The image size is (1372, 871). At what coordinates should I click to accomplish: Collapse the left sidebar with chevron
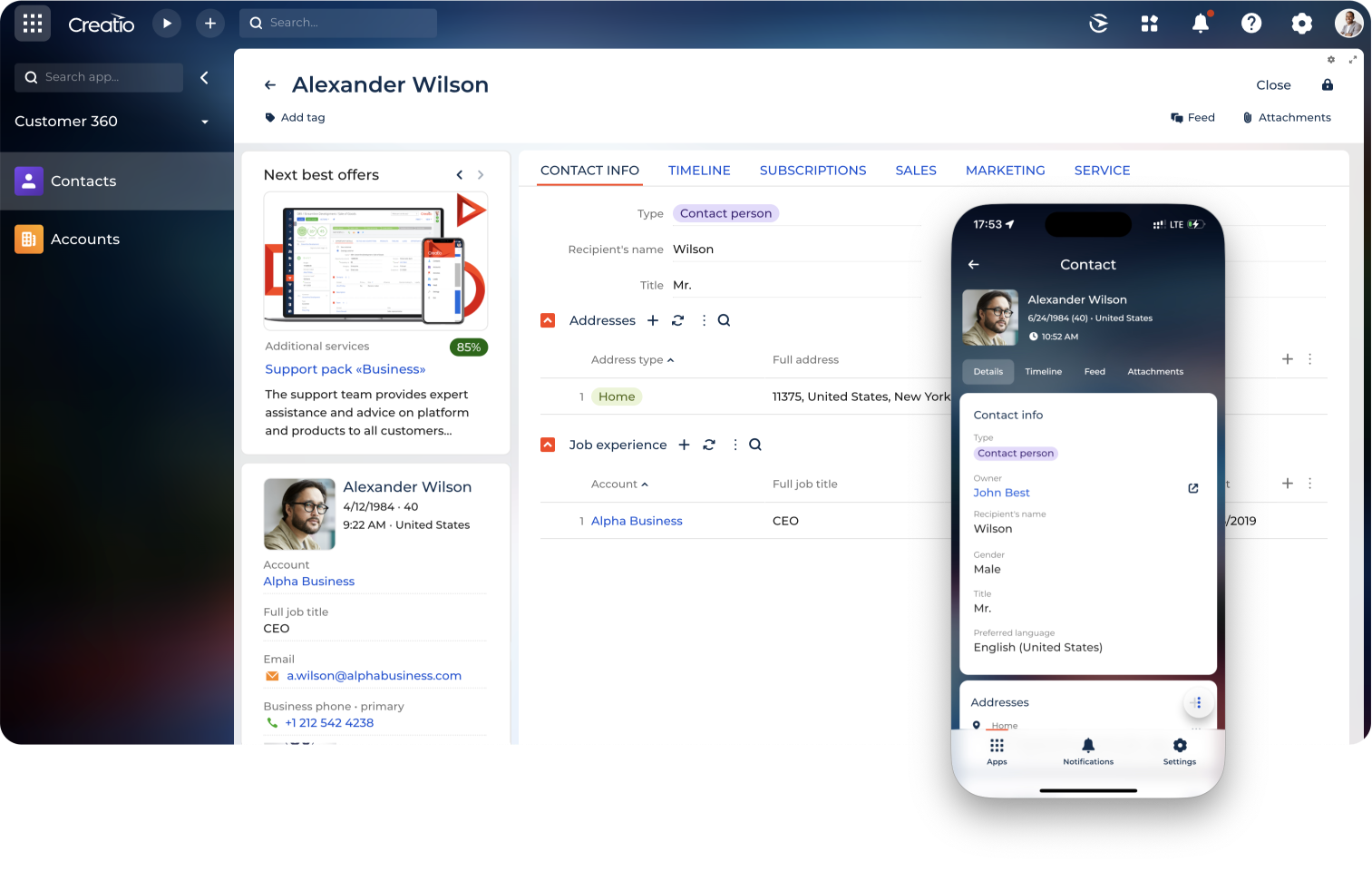click(204, 77)
